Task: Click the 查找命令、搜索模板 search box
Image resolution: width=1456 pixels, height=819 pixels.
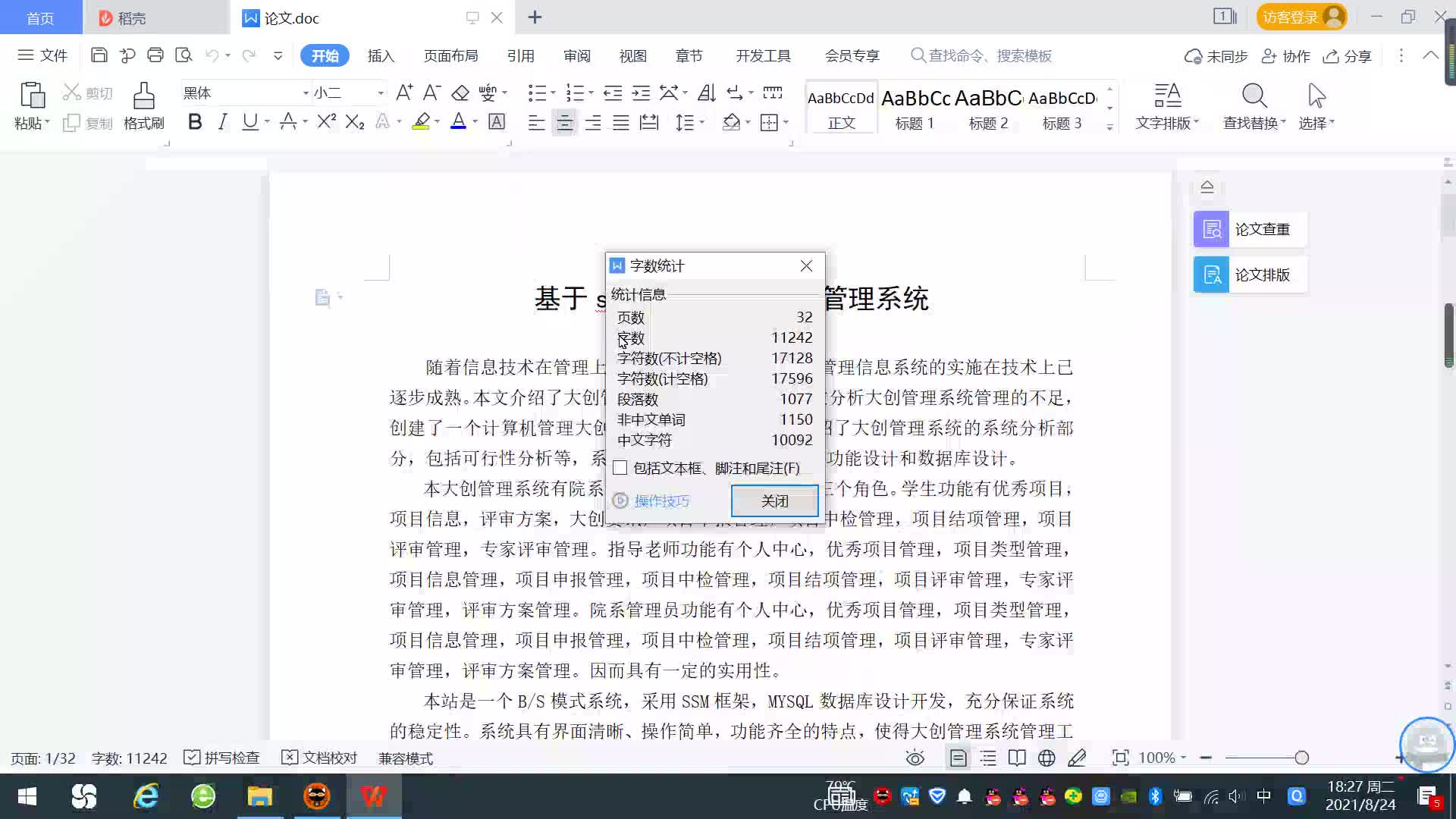Action: [981, 55]
